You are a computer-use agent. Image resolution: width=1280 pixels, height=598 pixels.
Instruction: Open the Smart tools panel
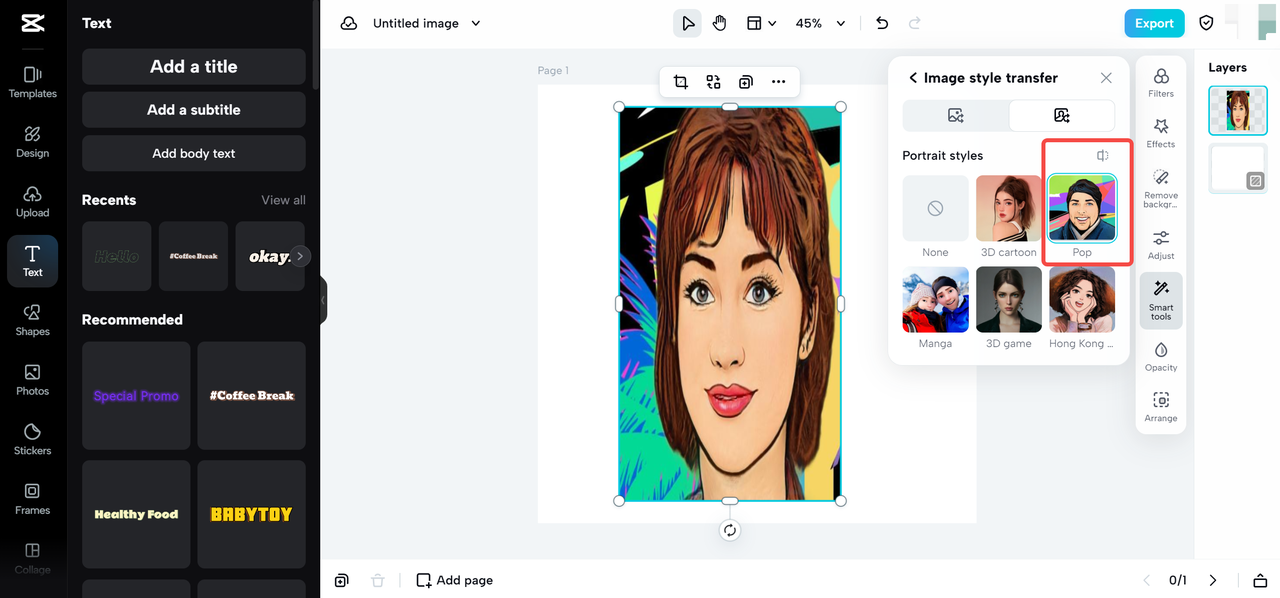(x=1161, y=300)
